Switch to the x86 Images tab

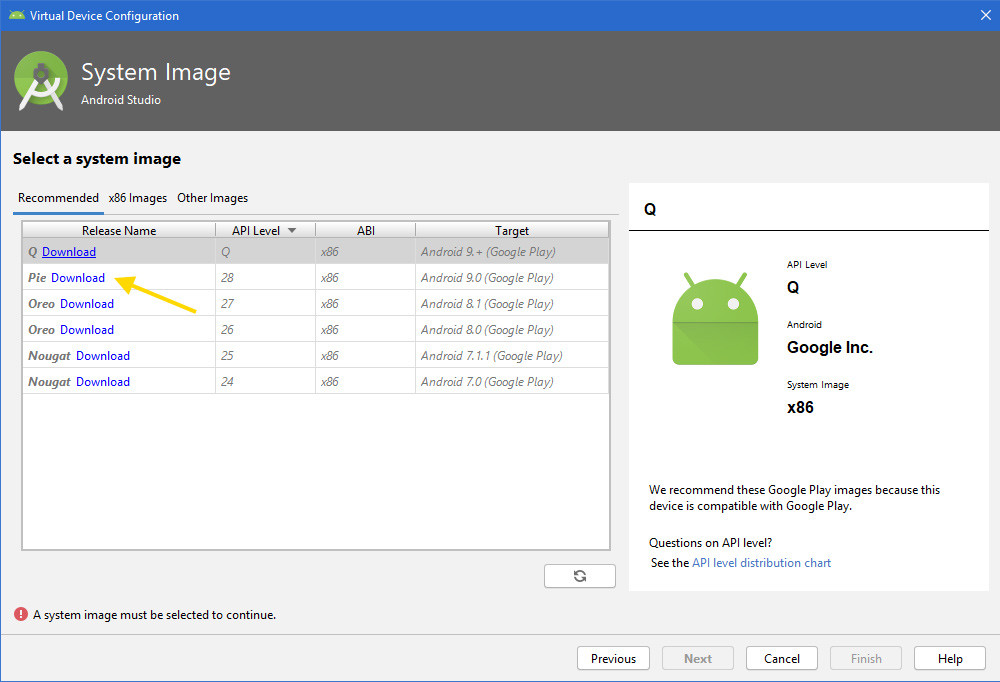coord(137,197)
